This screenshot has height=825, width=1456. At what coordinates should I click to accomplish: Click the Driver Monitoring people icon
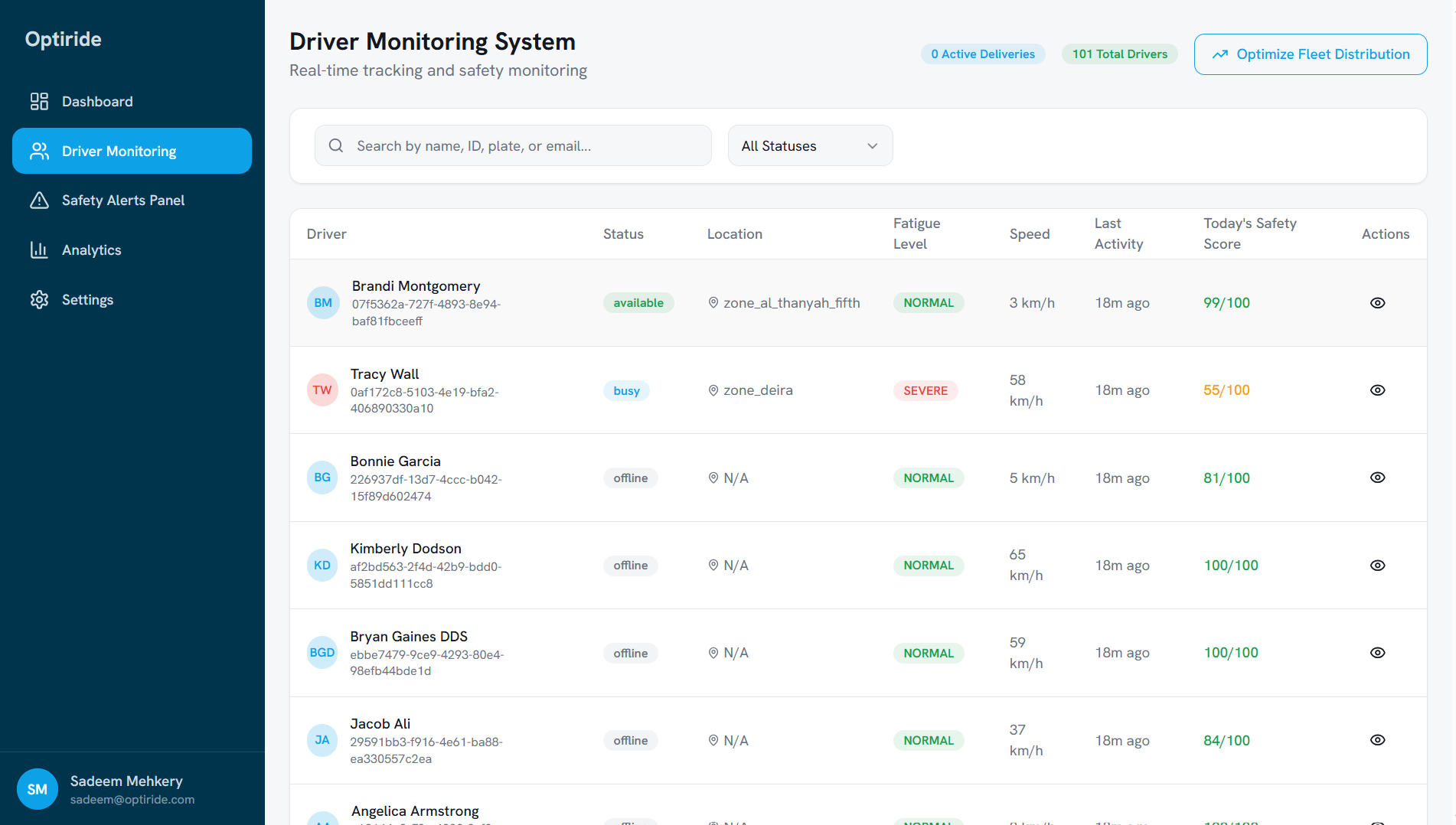tap(39, 151)
